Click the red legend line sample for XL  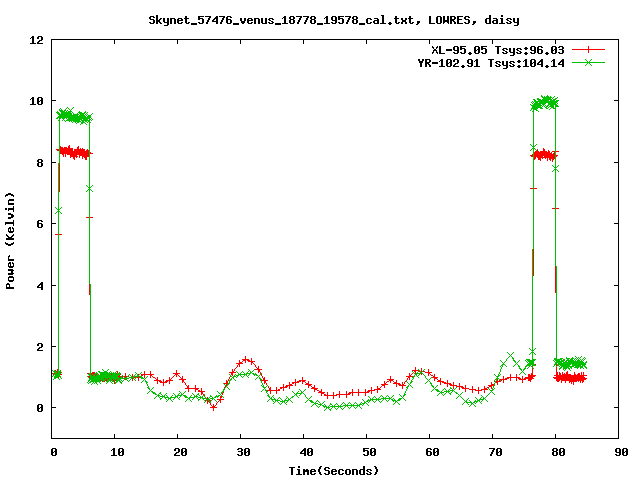click(588, 50)
